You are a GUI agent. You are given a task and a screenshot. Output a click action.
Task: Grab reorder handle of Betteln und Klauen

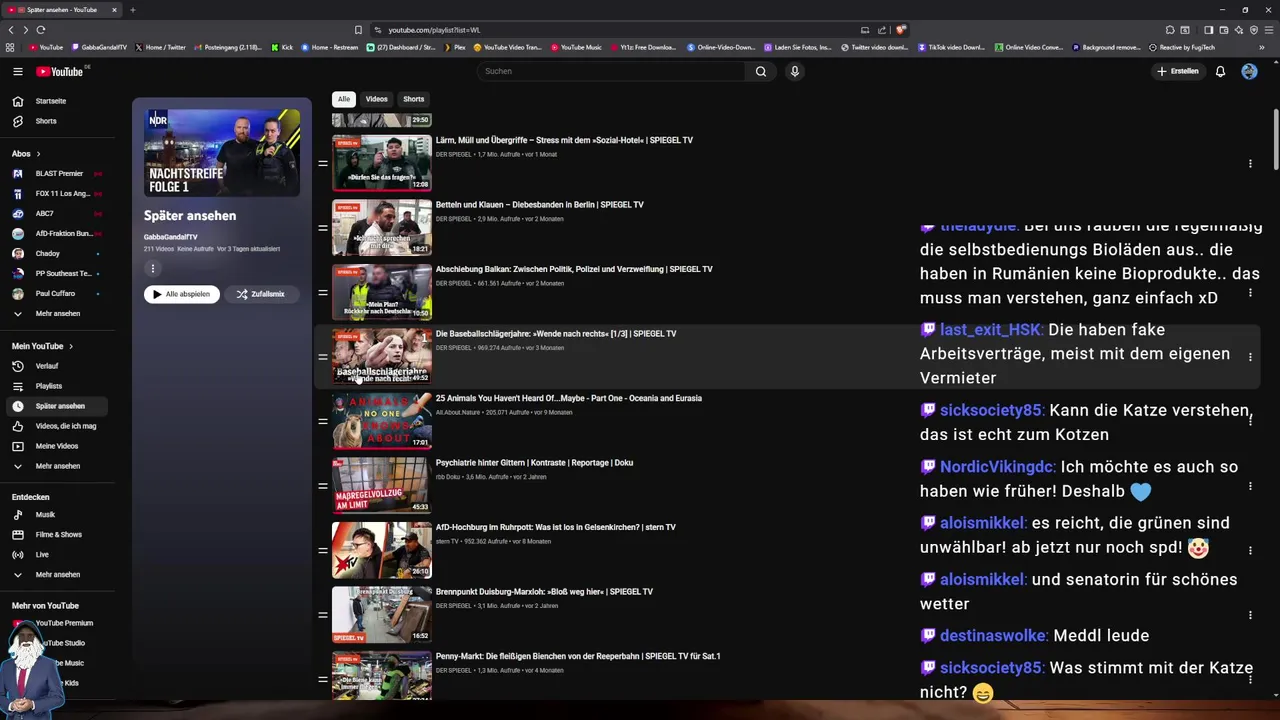click(323, 228)
